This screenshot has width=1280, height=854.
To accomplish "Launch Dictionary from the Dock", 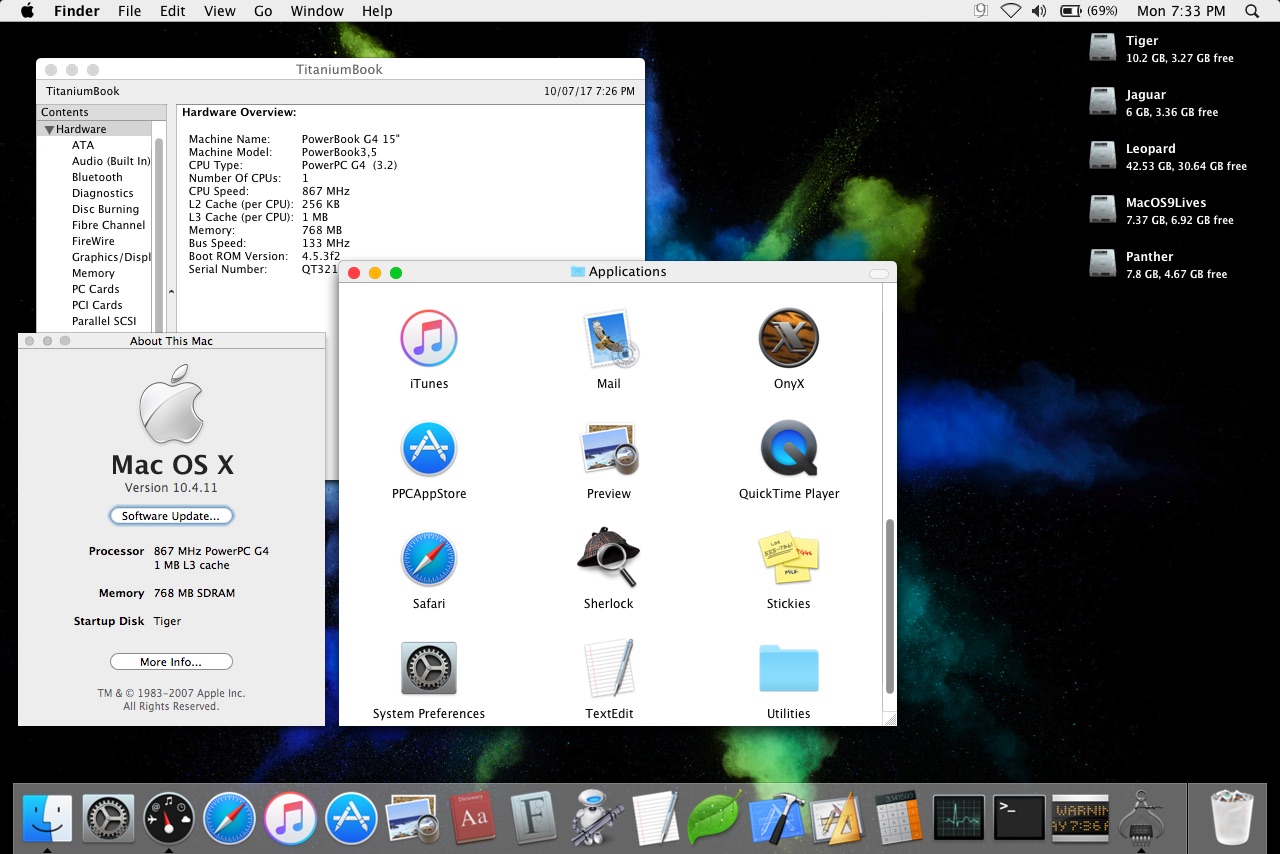I will (472, 820).
